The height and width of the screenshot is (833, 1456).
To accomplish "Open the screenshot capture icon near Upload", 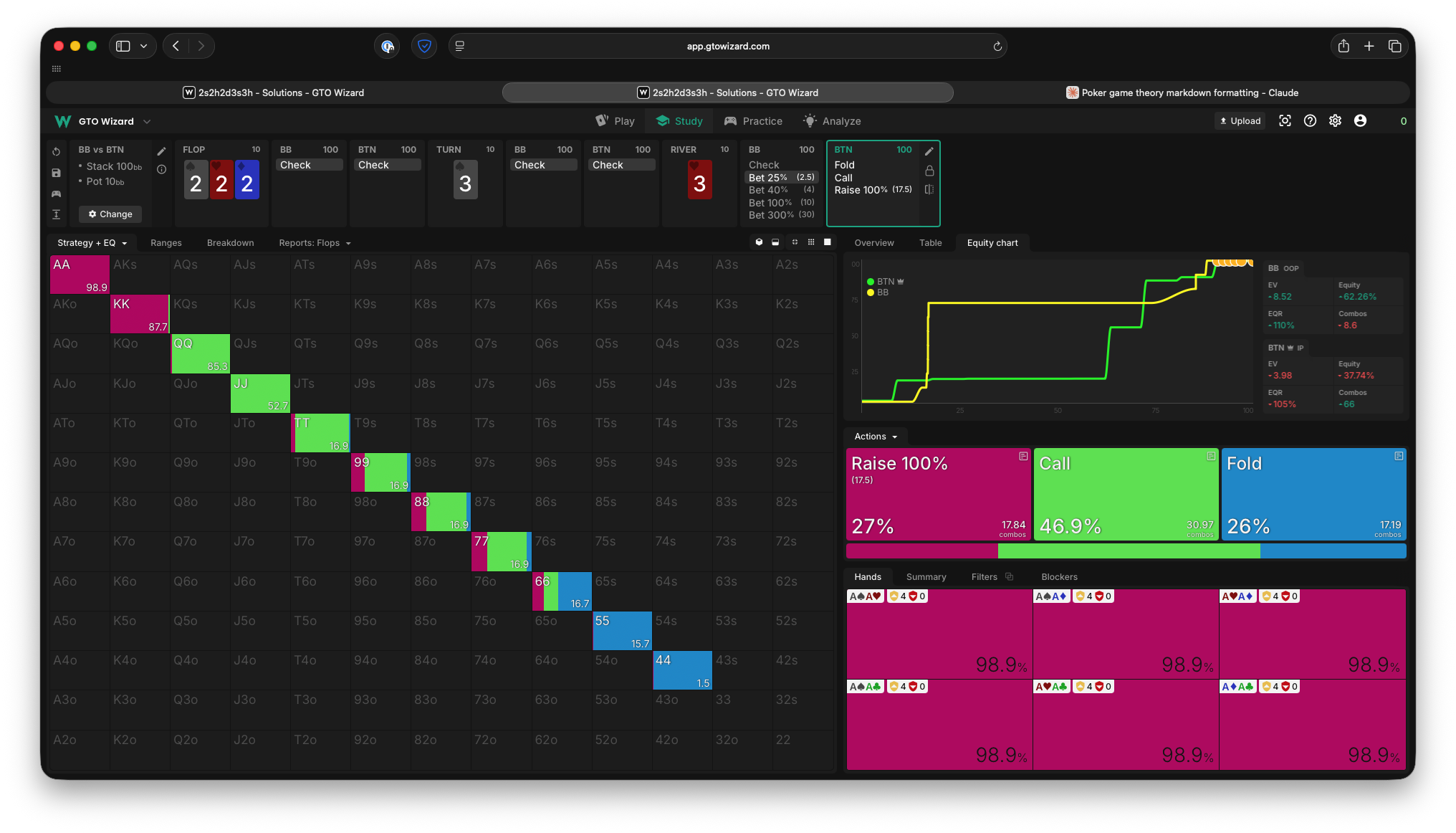I will tap(1285, 121).
